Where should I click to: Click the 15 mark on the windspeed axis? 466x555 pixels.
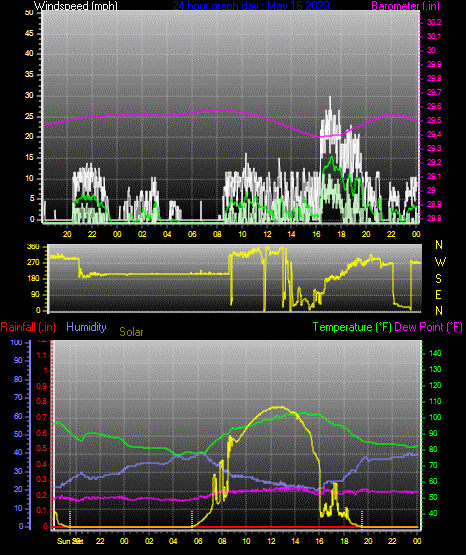point(29,158)
